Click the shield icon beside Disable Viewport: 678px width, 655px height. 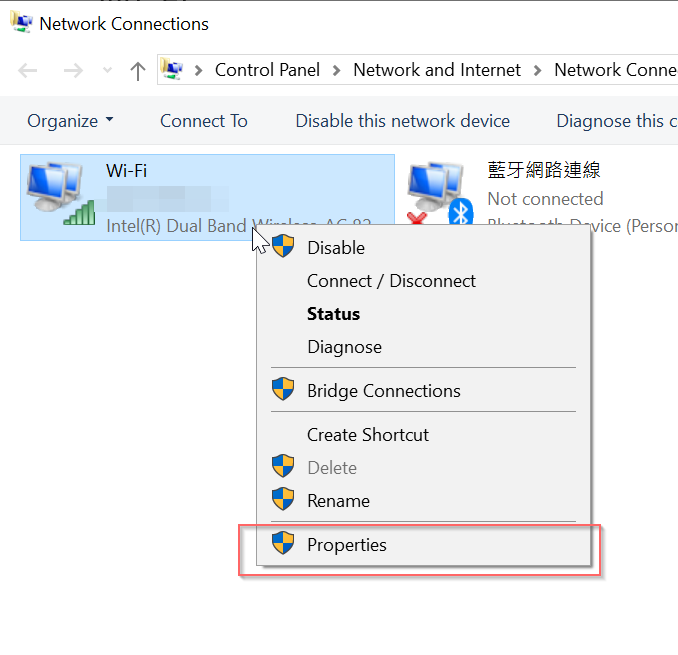[x=283, y=246]
